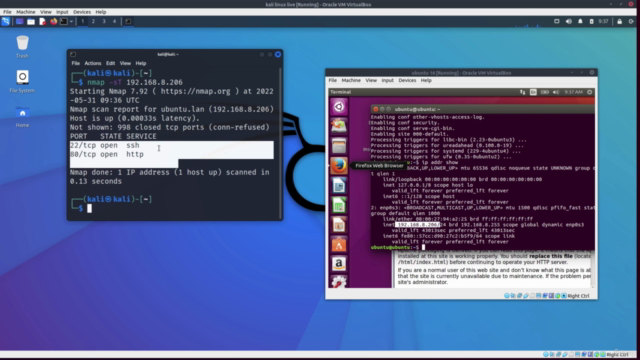Click the kali terminal vertical scrollbar
This screenshot has width=640, height=360.
tap(280, 143)
